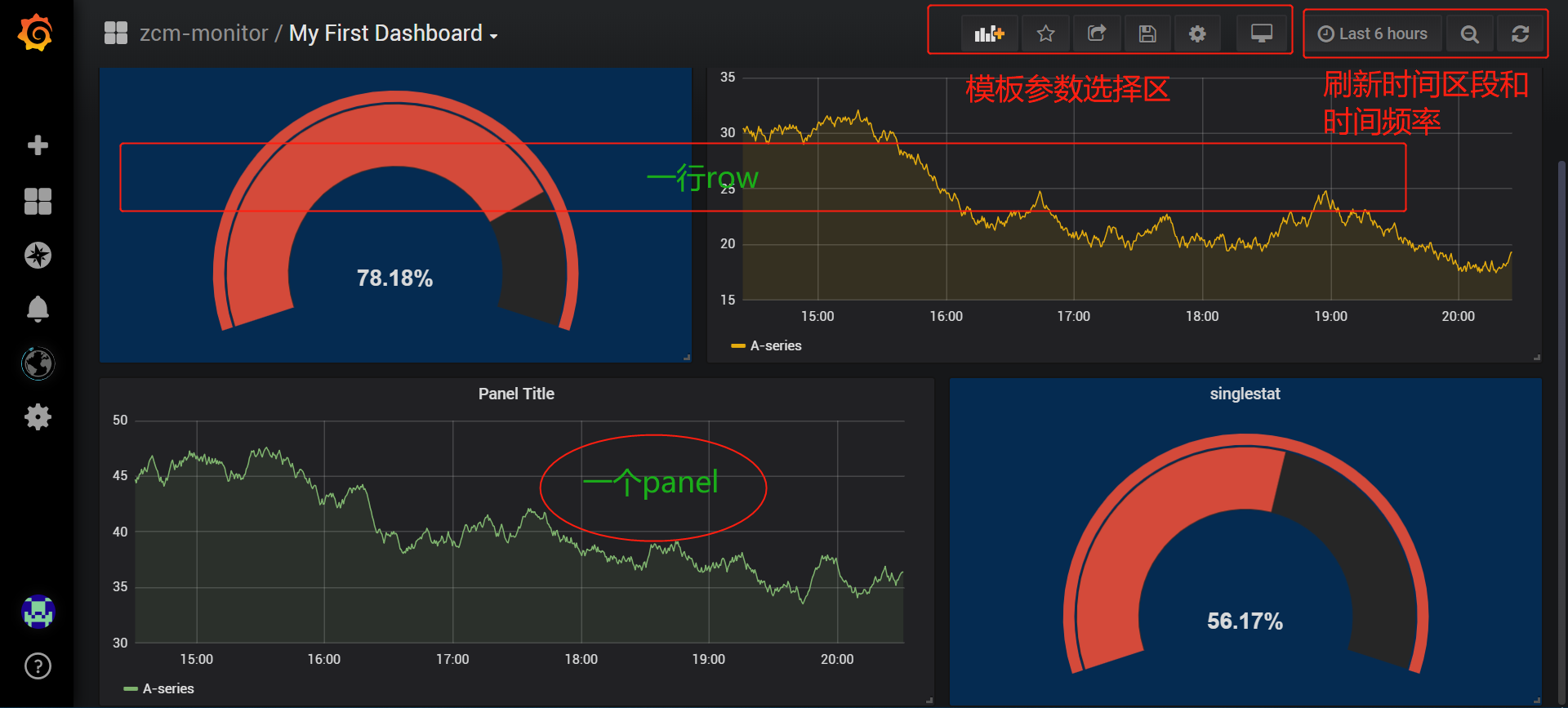
Task: Open the Explore compass icon
Action: click(38, 256)
